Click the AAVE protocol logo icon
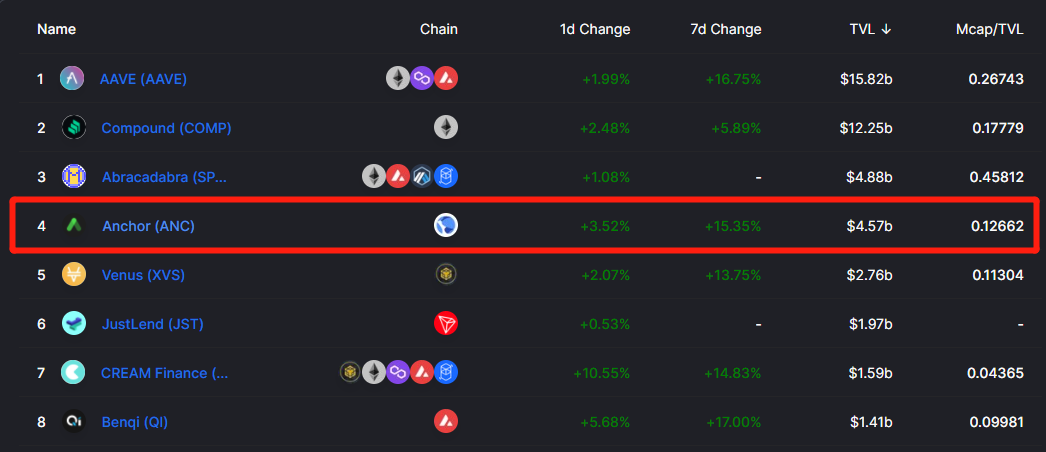The image size is (1046, 452). pos(72,79)
